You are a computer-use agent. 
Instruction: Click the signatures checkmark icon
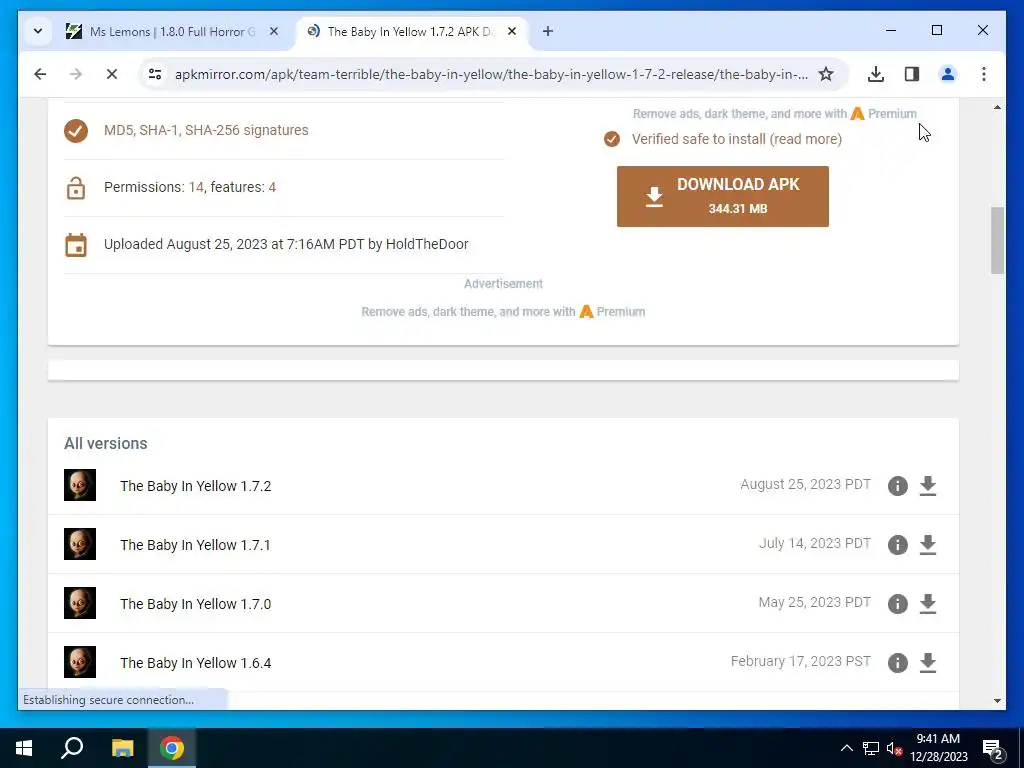[x=76, y=131]
